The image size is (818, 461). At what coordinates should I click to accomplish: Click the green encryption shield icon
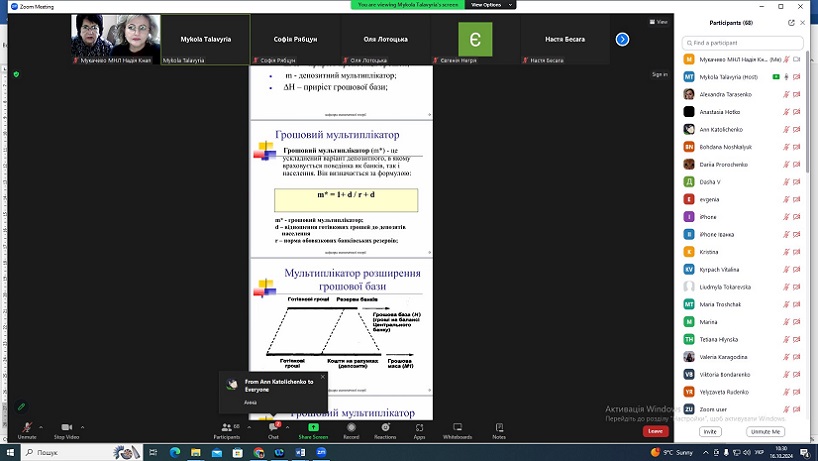(x=16, y=75)
